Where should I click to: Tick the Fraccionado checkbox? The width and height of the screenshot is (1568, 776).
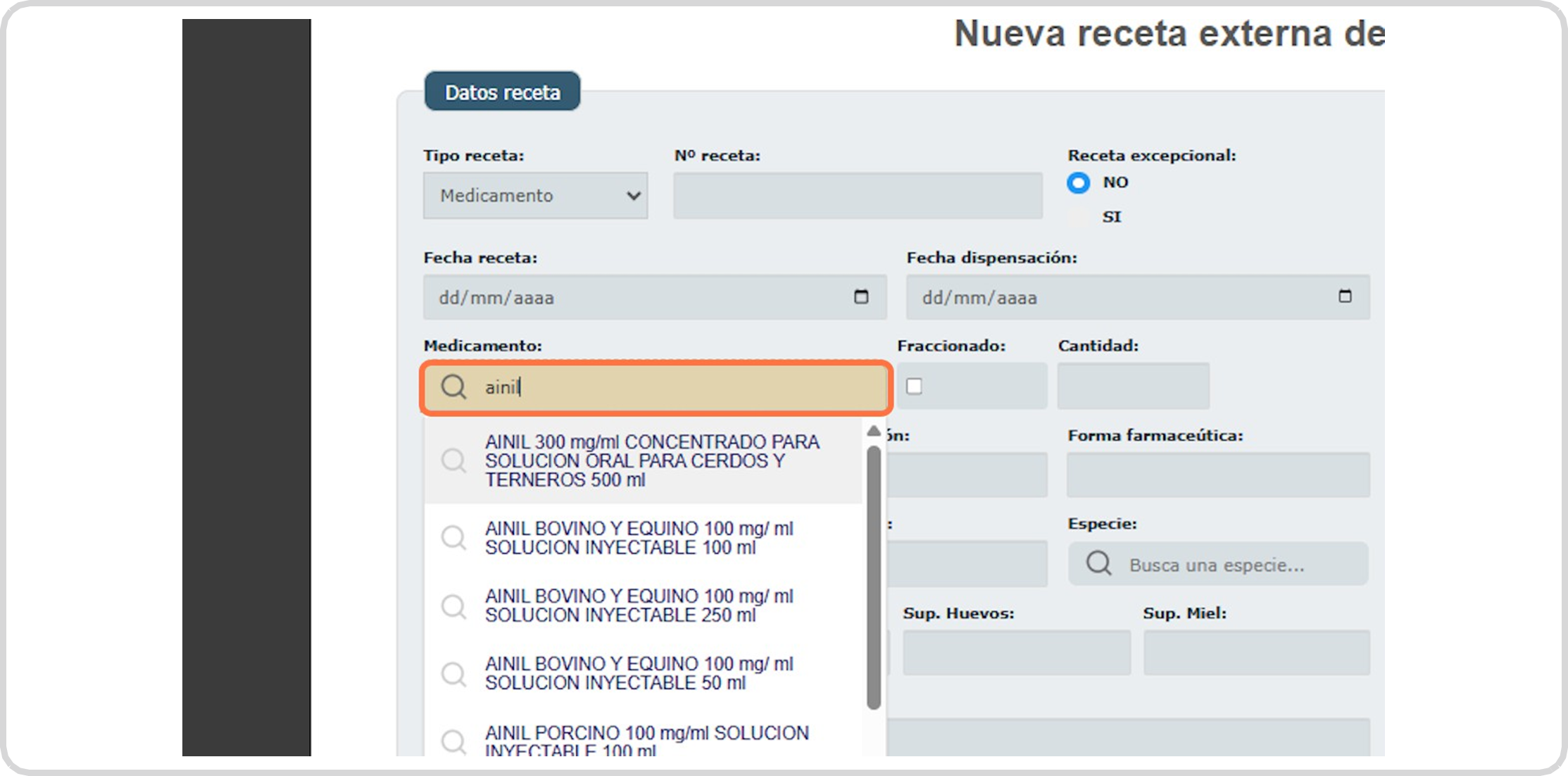point(914,386)
